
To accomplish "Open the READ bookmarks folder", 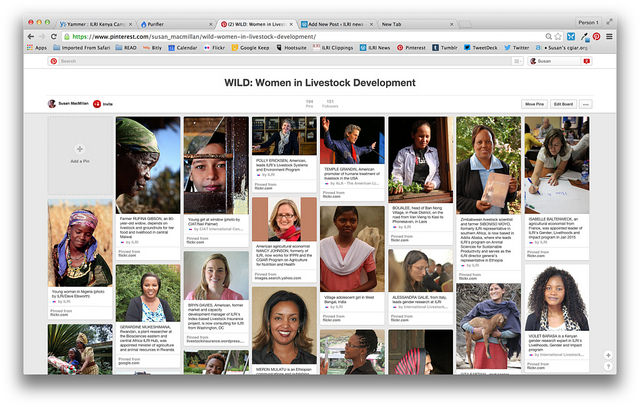I will [x=126, y=48].
